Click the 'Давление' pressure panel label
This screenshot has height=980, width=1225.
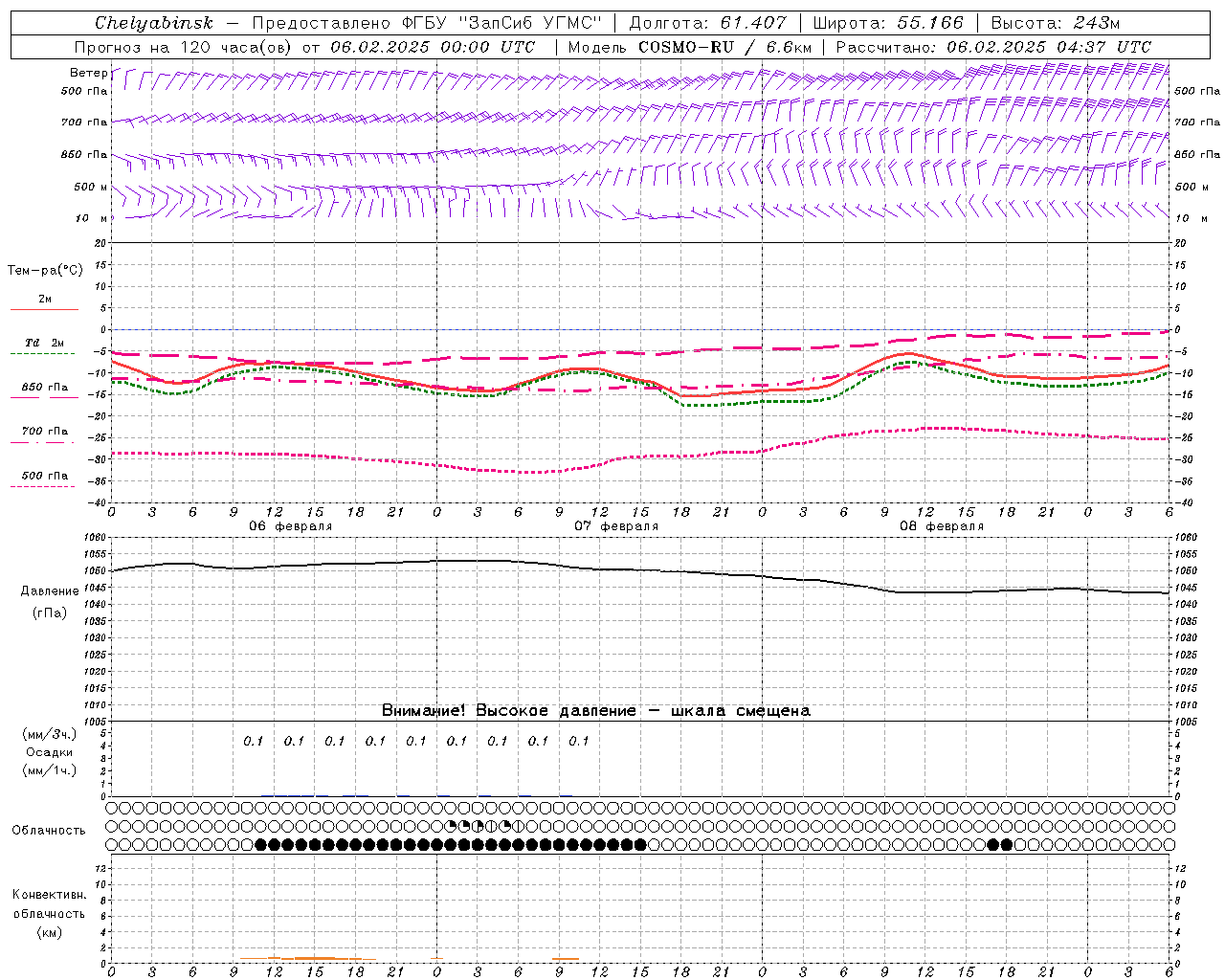click(50, 591)
